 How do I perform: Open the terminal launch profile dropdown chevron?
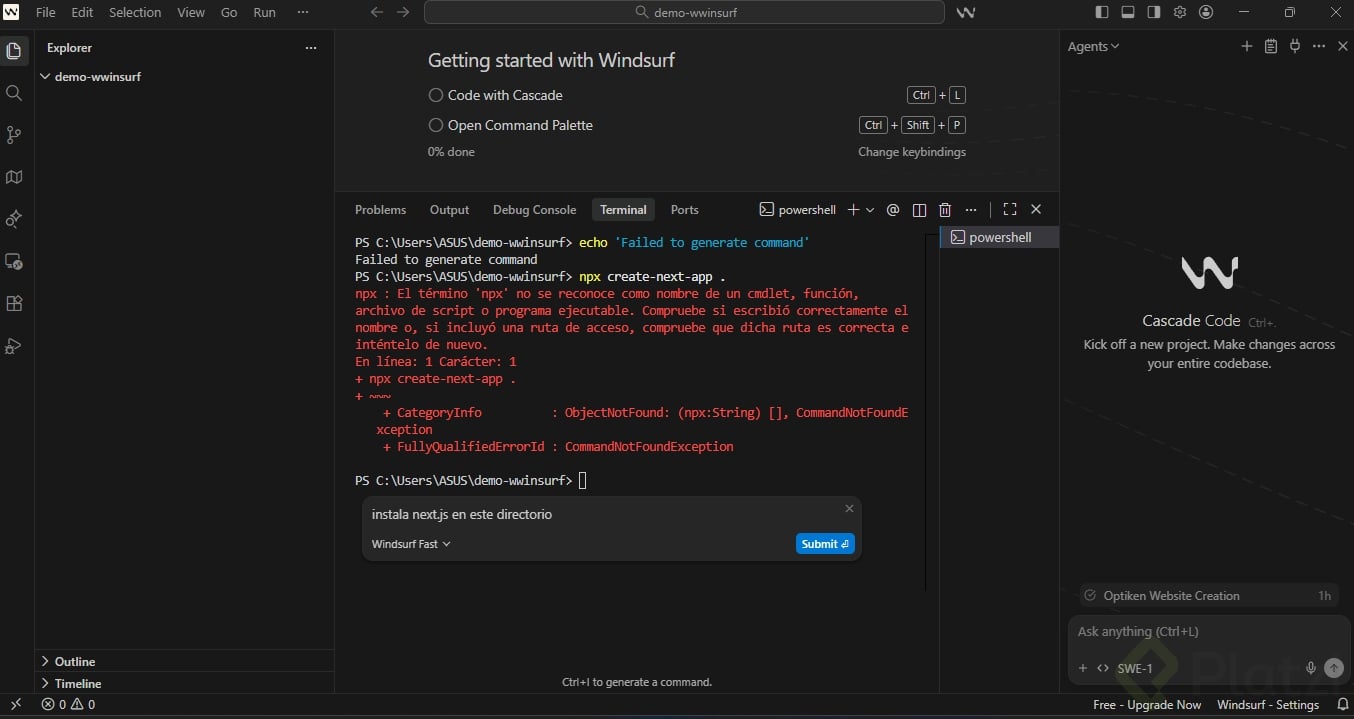[870, 210]
